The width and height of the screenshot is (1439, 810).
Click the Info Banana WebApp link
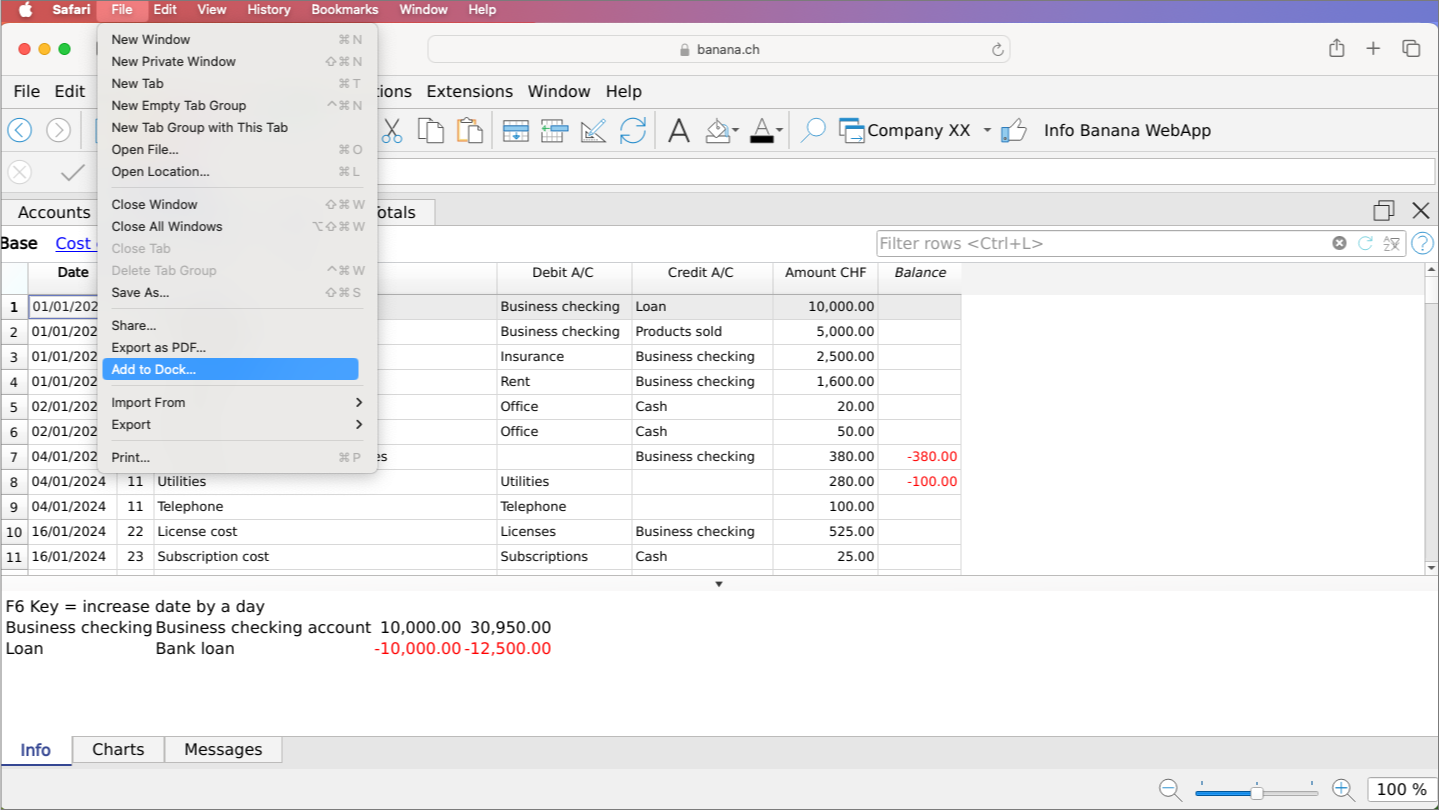tap(1127, 131)
